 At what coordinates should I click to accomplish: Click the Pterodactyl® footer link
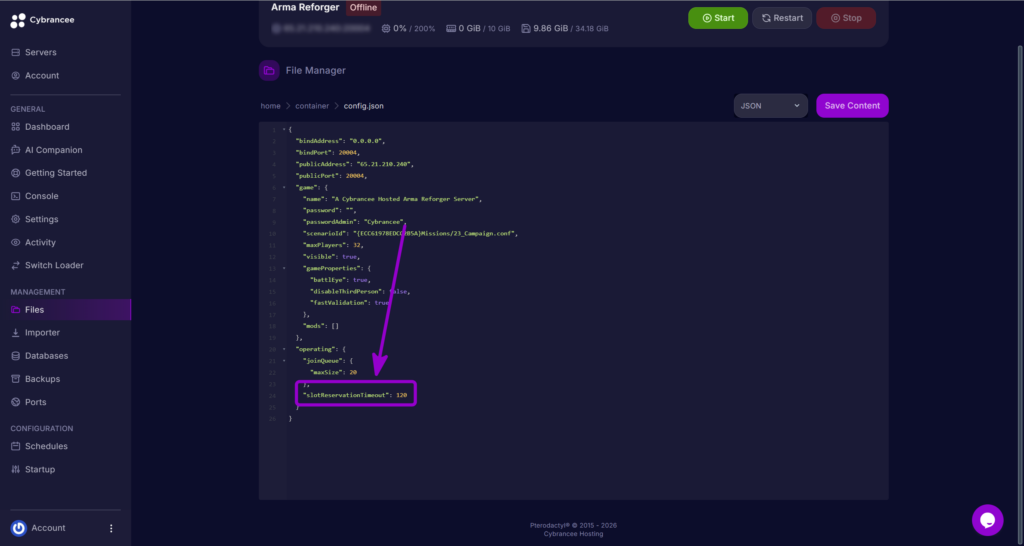pyautogui.click(x=552, y=525)
